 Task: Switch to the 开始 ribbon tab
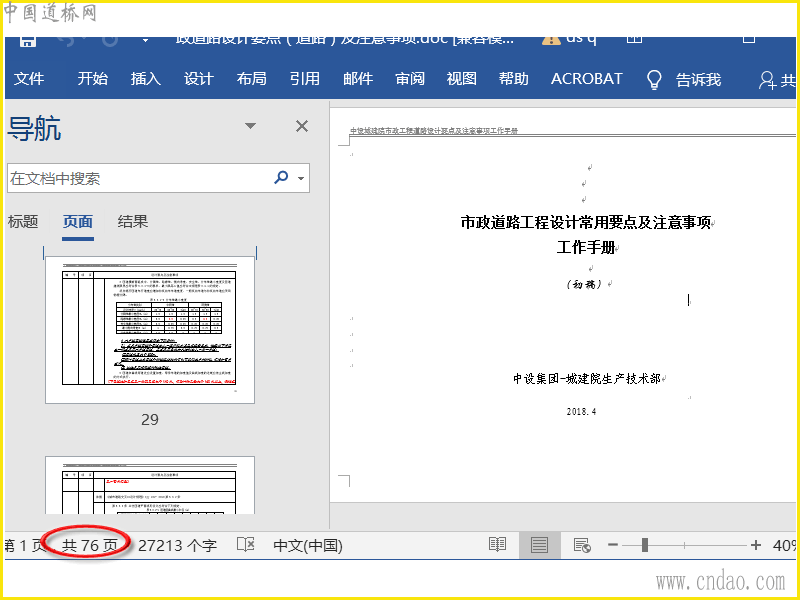click(93, 79)
